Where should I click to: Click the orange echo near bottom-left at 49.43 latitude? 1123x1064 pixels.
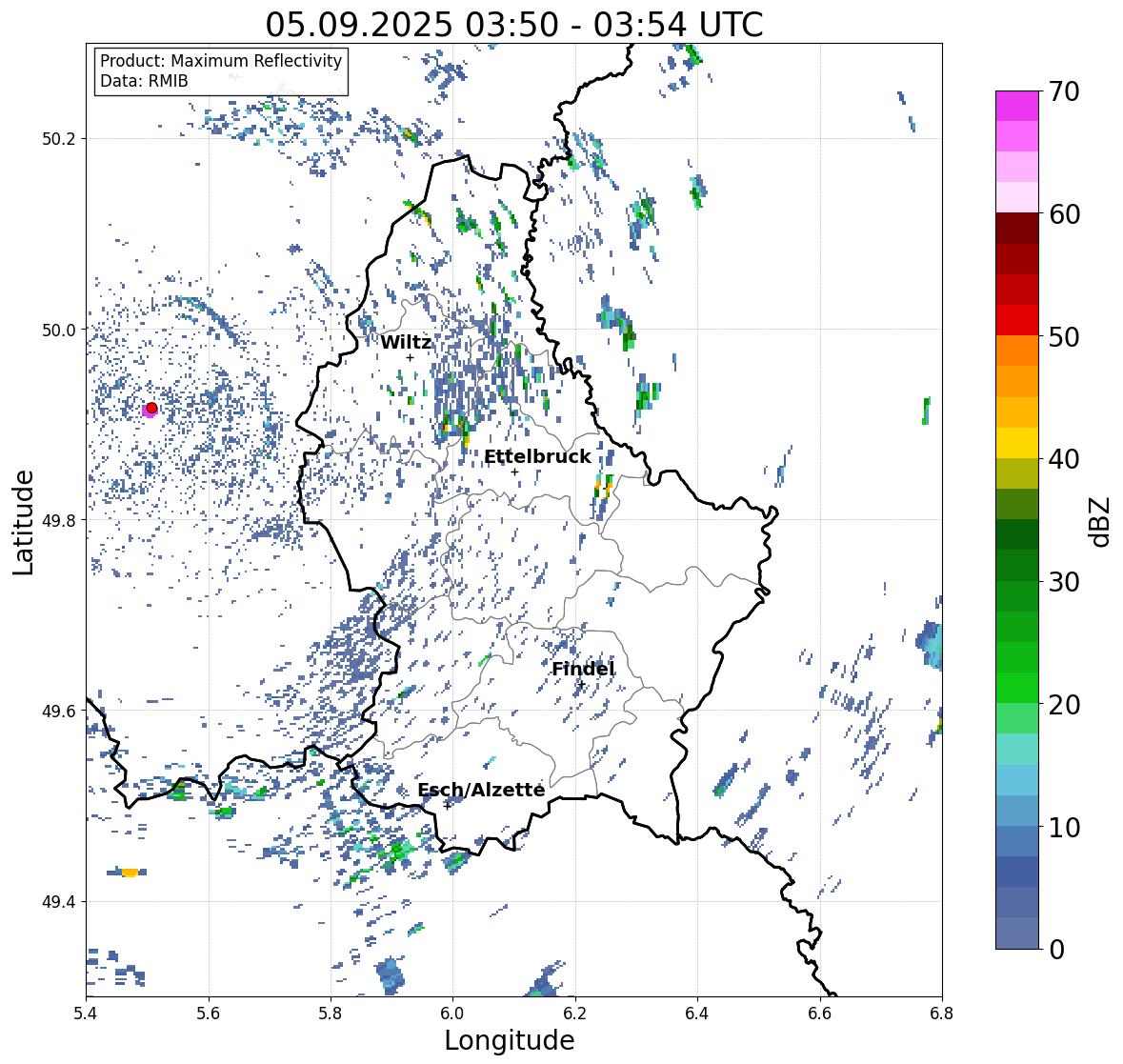click(x=130, y=873)
